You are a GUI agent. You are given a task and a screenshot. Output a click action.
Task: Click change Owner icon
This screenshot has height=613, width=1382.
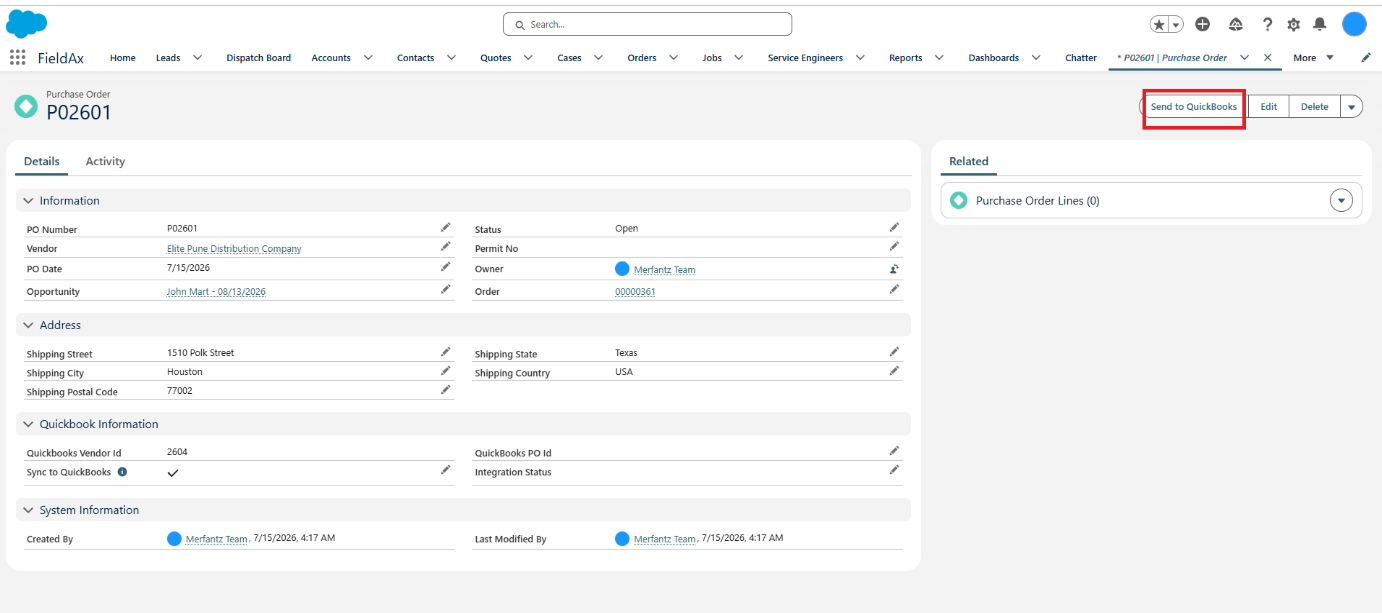[x=894, y=269]
